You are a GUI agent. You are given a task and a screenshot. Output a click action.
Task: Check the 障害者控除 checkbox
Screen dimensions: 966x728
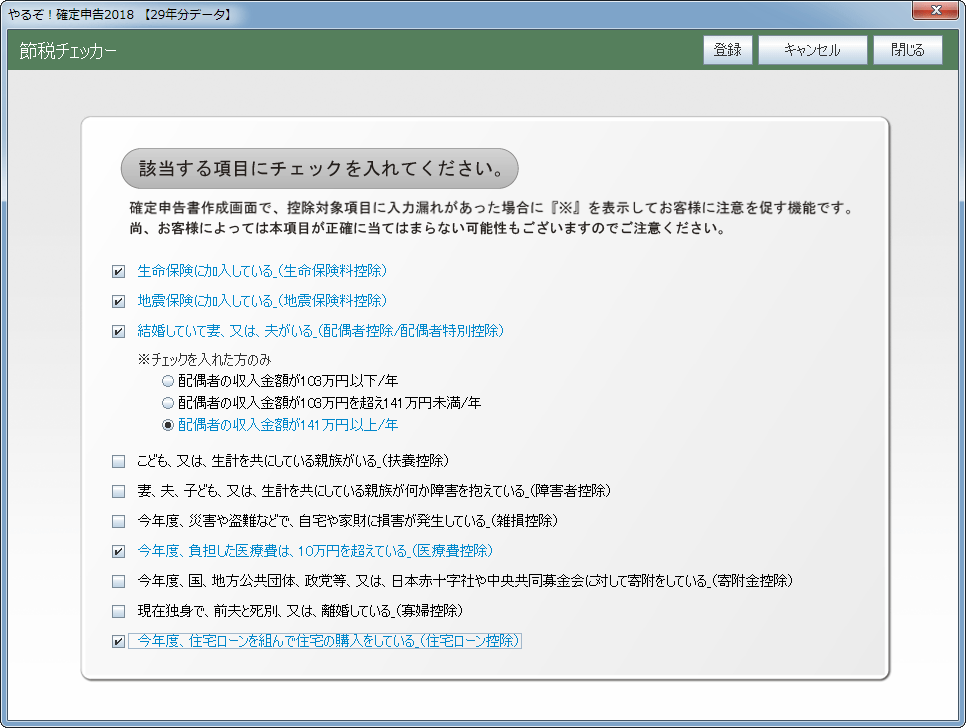tap(118, 491)
